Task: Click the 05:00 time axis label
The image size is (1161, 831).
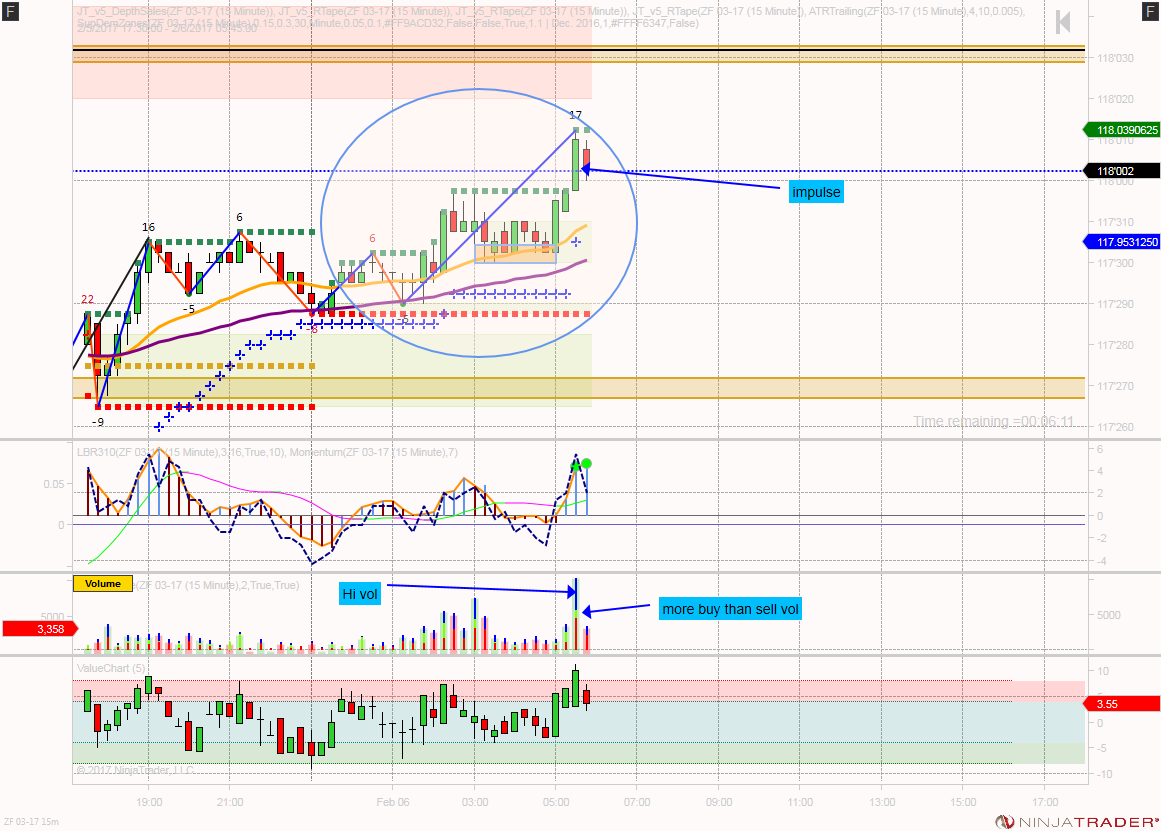Action: coord(555,802)
